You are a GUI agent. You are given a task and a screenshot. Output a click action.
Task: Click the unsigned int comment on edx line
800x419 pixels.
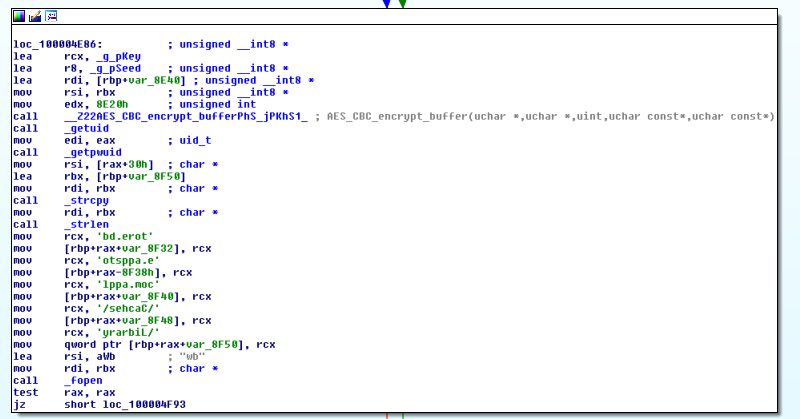point(218,105)
